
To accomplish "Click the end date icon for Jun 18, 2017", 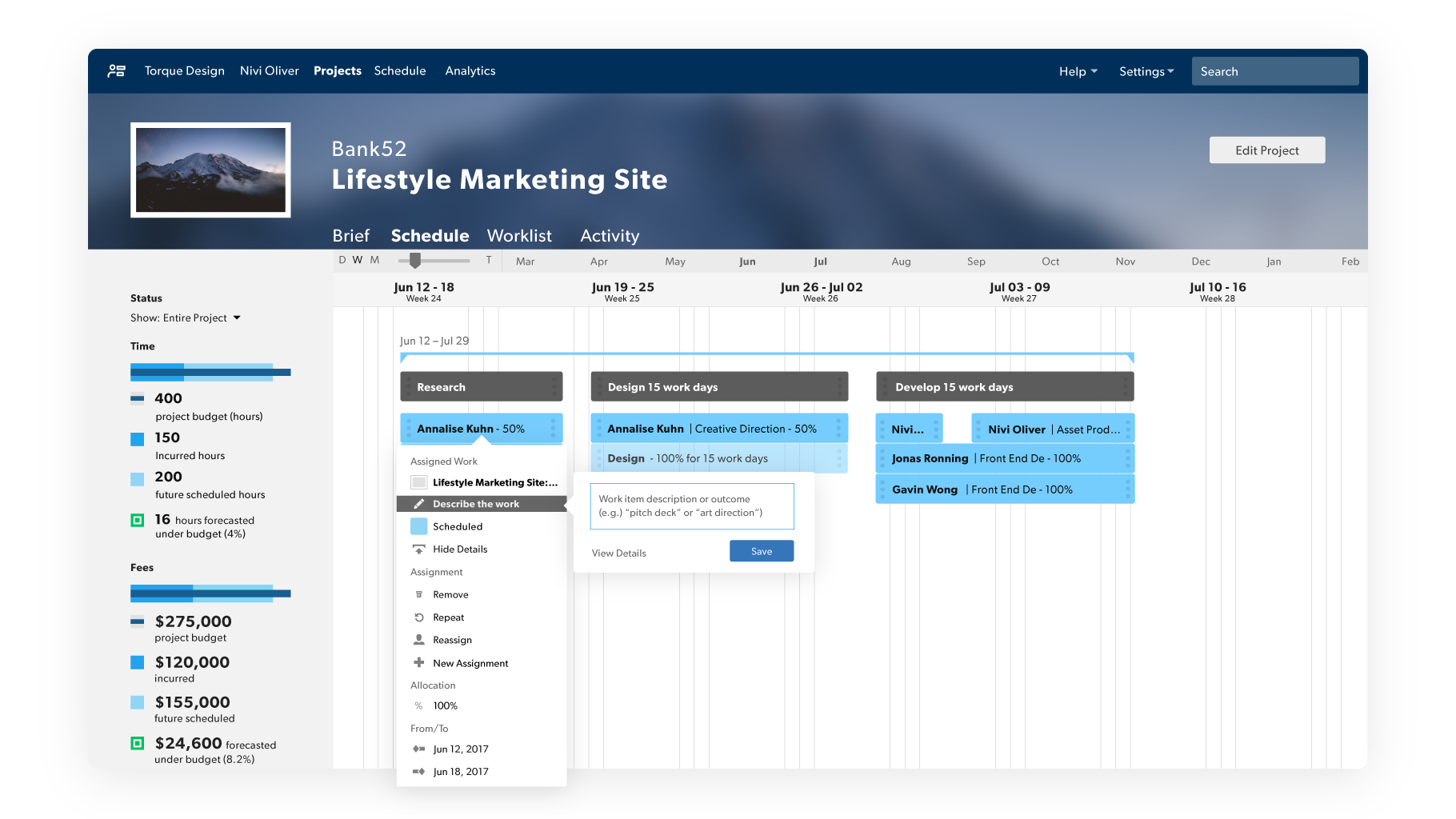I will (x=418, y=772).
